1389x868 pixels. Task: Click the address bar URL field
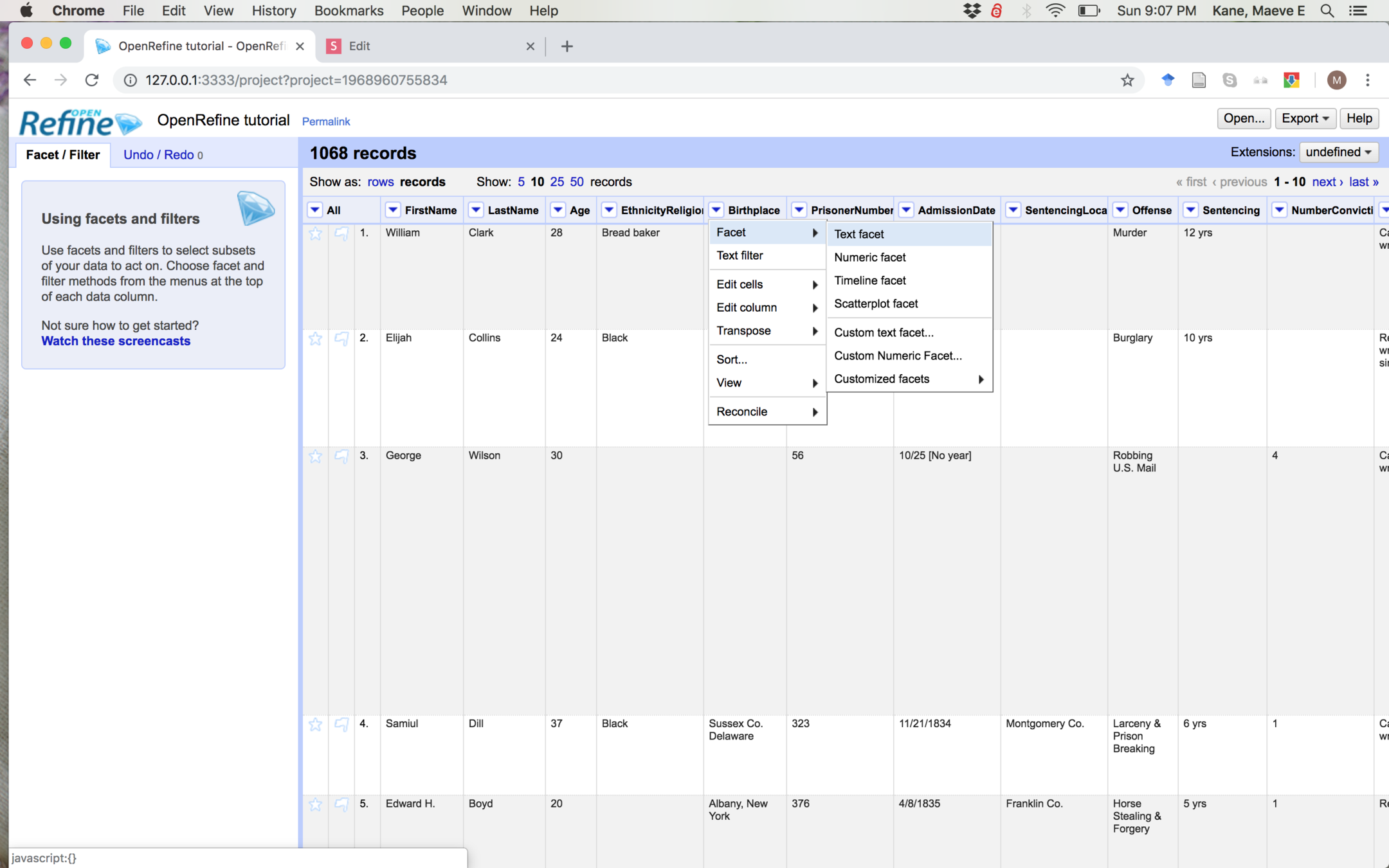pos(296,80)
